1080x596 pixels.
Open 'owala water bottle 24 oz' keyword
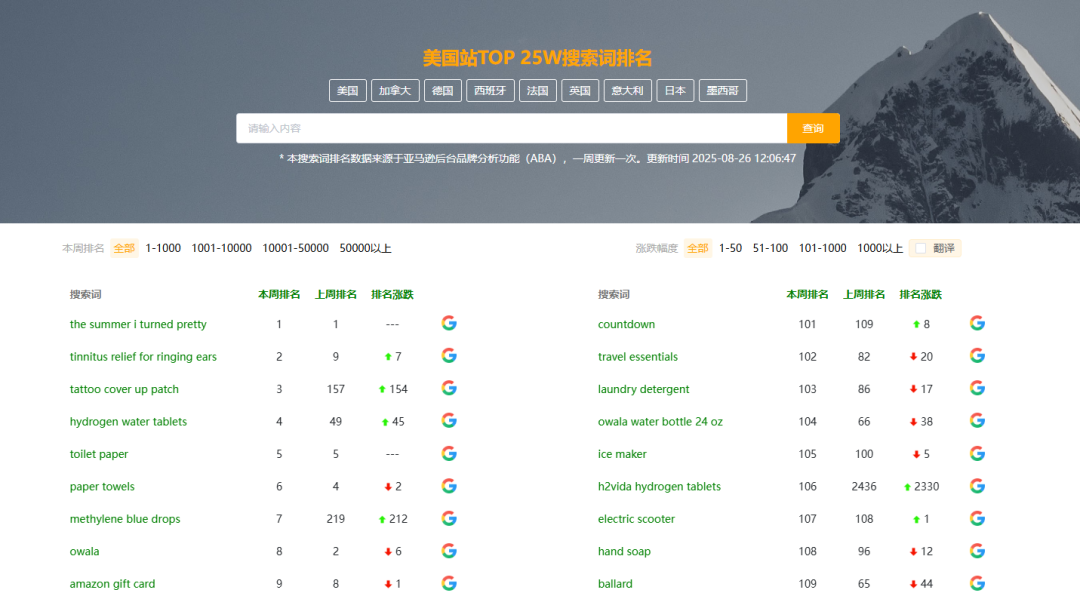tap(660, 421)
